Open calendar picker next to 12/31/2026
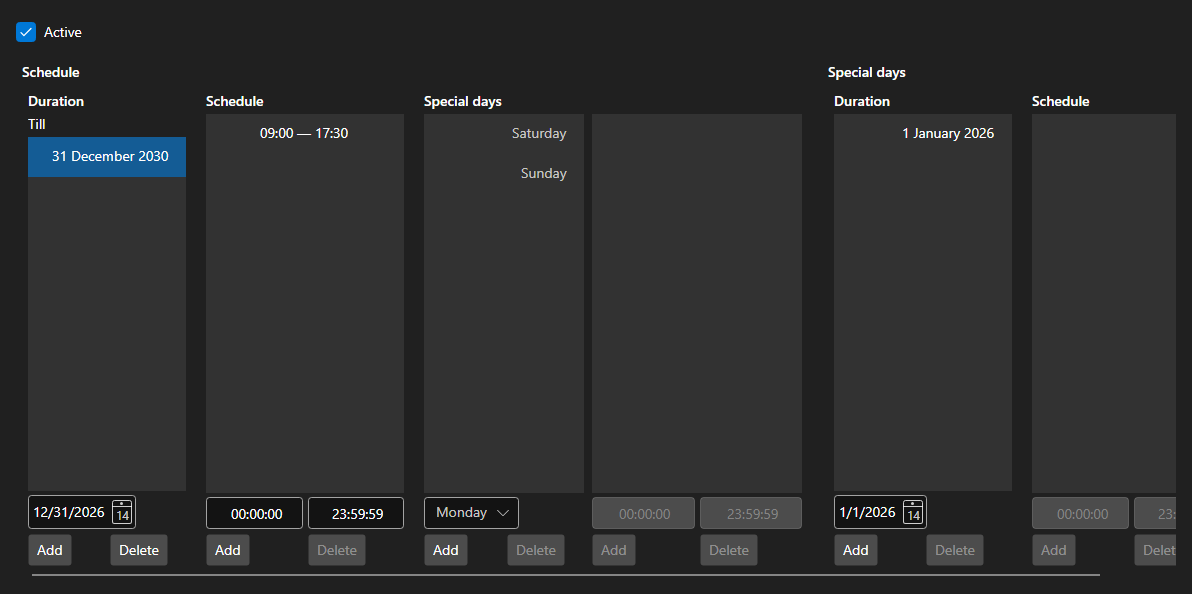The image size is (1192, 594). (122, 512)
